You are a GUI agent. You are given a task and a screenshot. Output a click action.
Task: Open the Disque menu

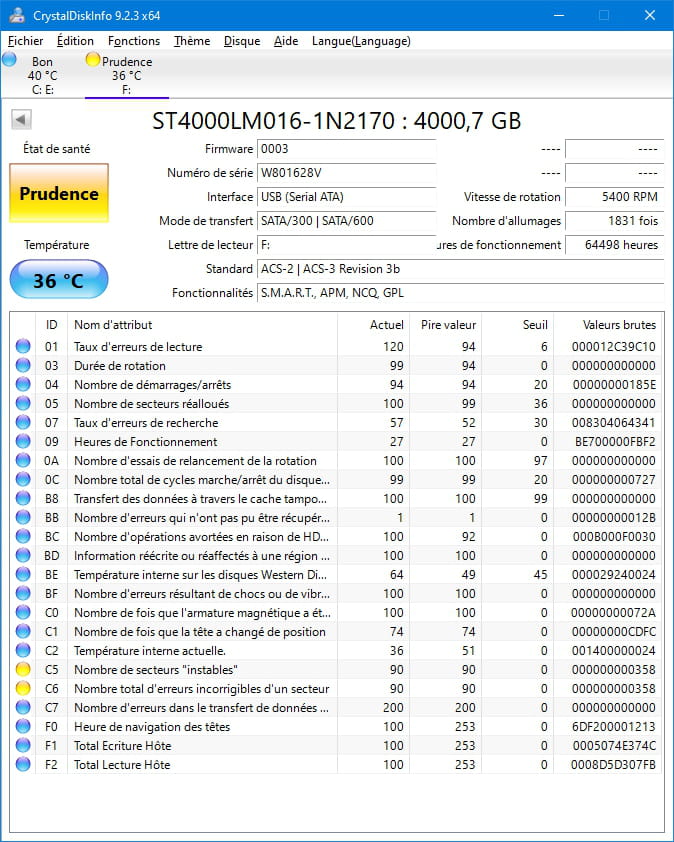pyautogui.click(x=242, y=41)
